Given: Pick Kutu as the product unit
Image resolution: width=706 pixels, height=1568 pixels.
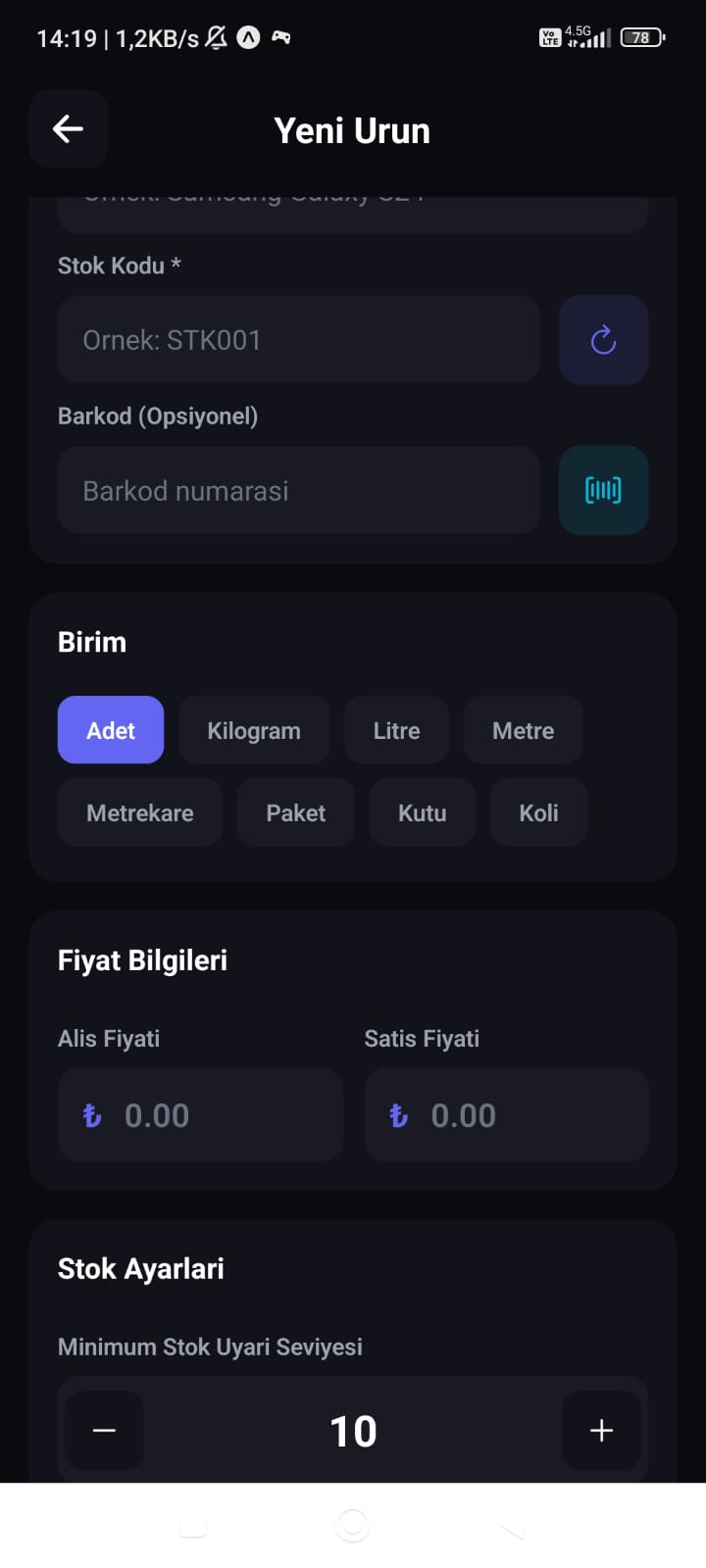Looking at the screenshot, I should [x=422, y=812].
